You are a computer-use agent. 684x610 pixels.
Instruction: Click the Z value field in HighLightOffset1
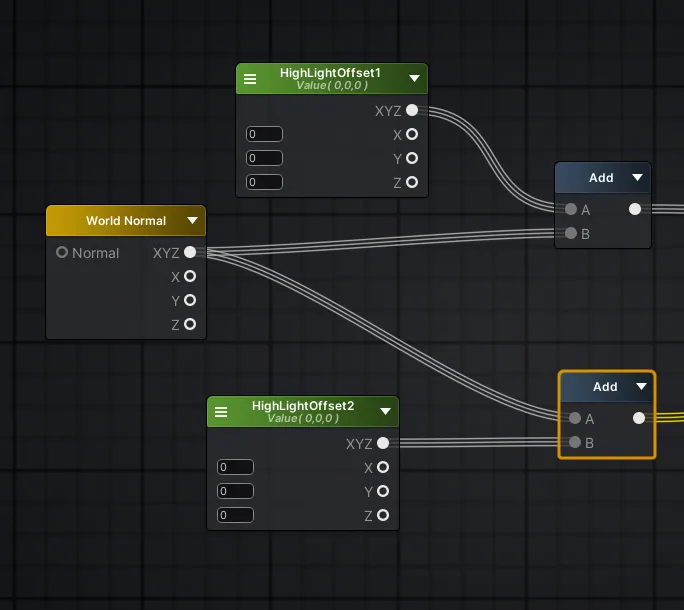point(264,182)
